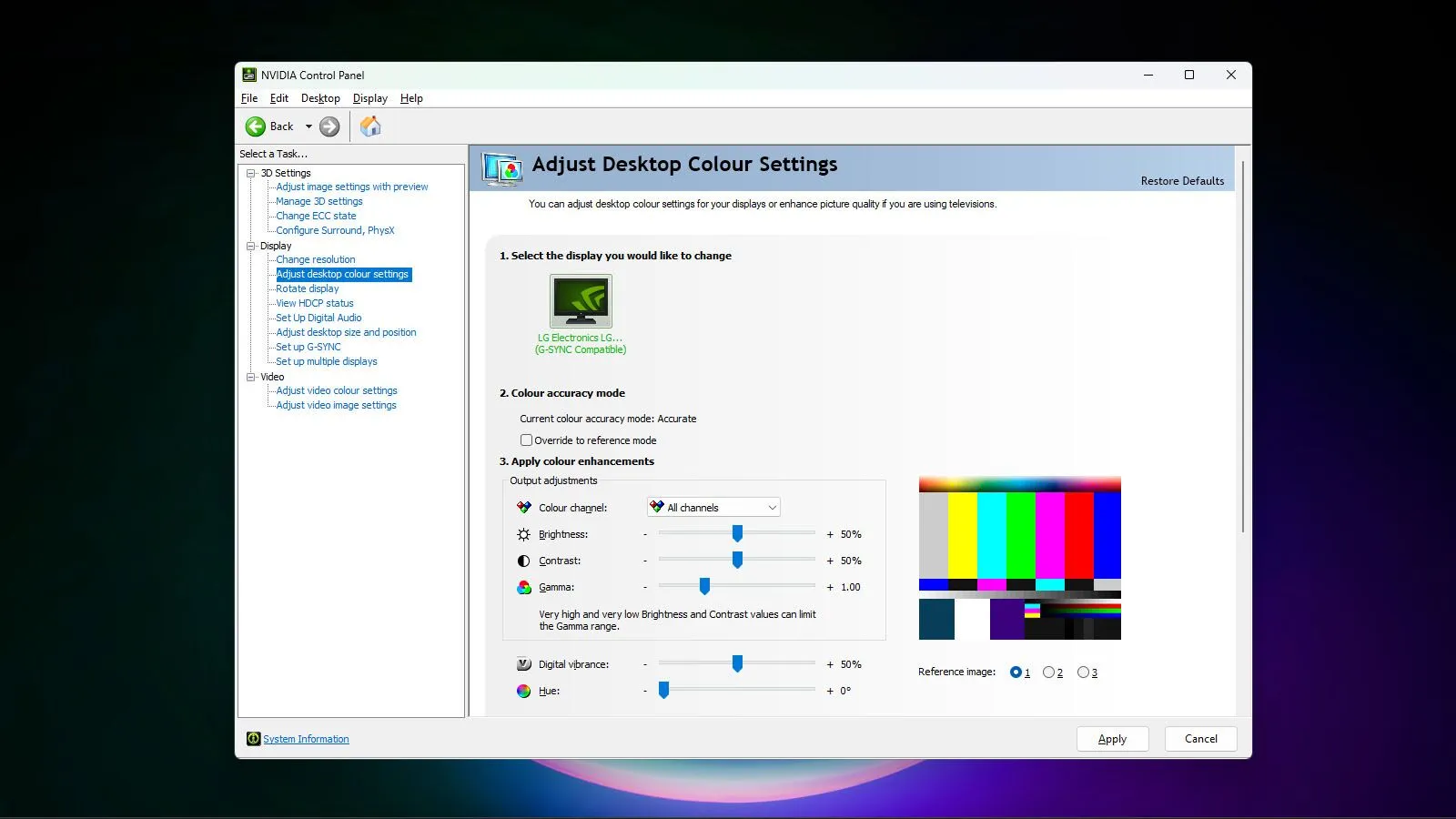Enable Override to reference mode
This screenshot has width=1456, height=819.
[526, 440]
